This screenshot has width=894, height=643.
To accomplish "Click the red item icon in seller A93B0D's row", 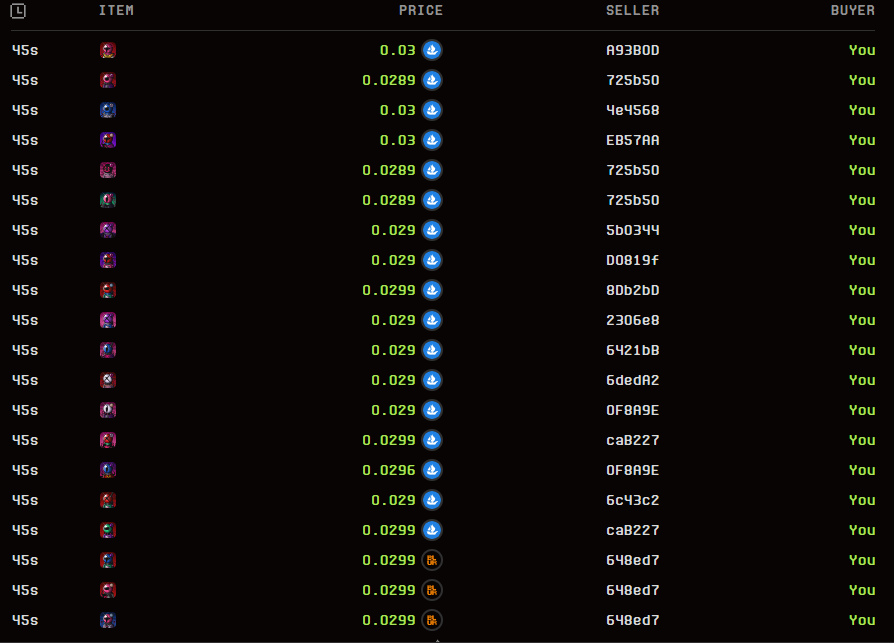I will click(107, 50).
